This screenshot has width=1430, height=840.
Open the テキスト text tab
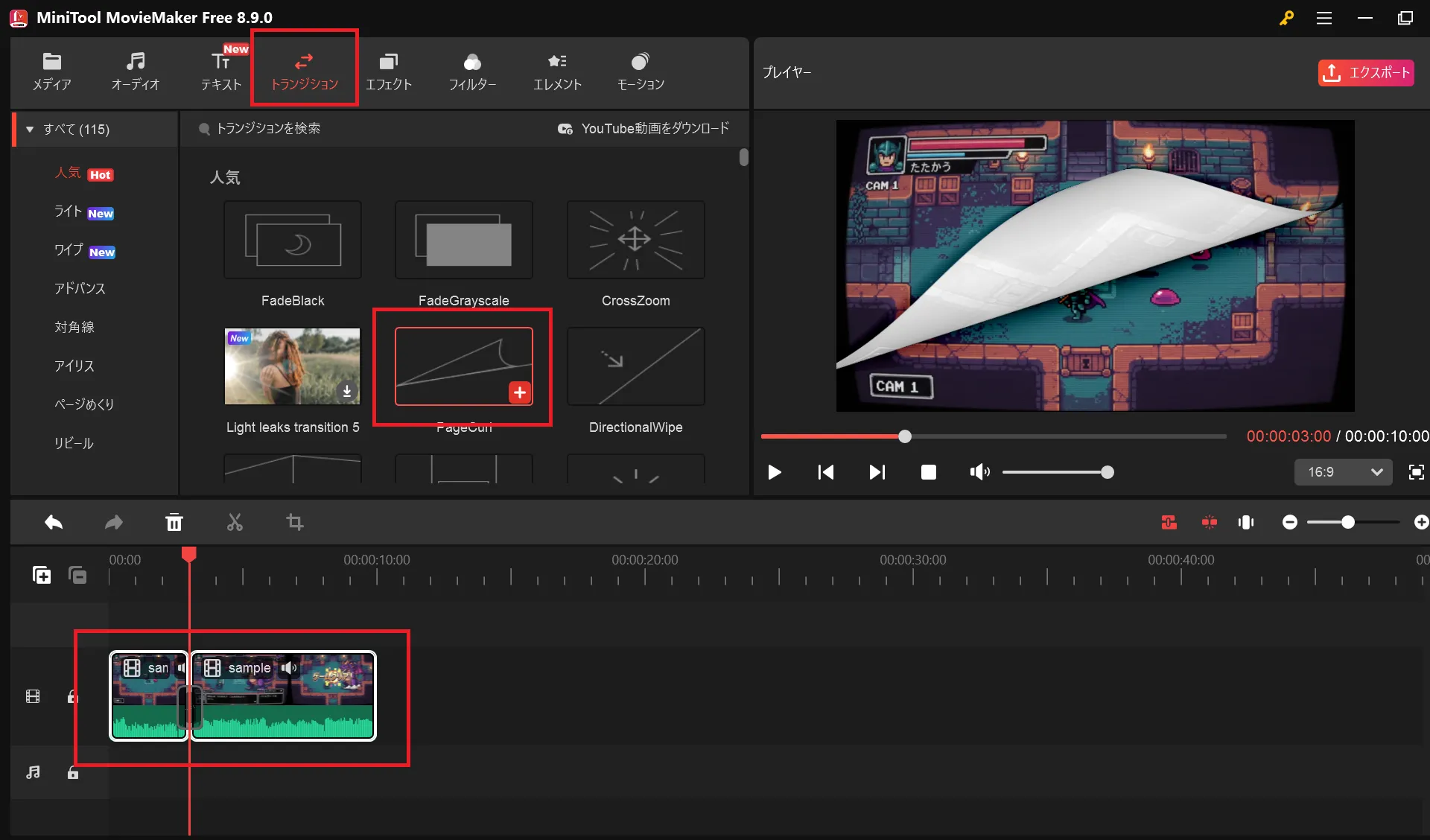tap(221, 71)
